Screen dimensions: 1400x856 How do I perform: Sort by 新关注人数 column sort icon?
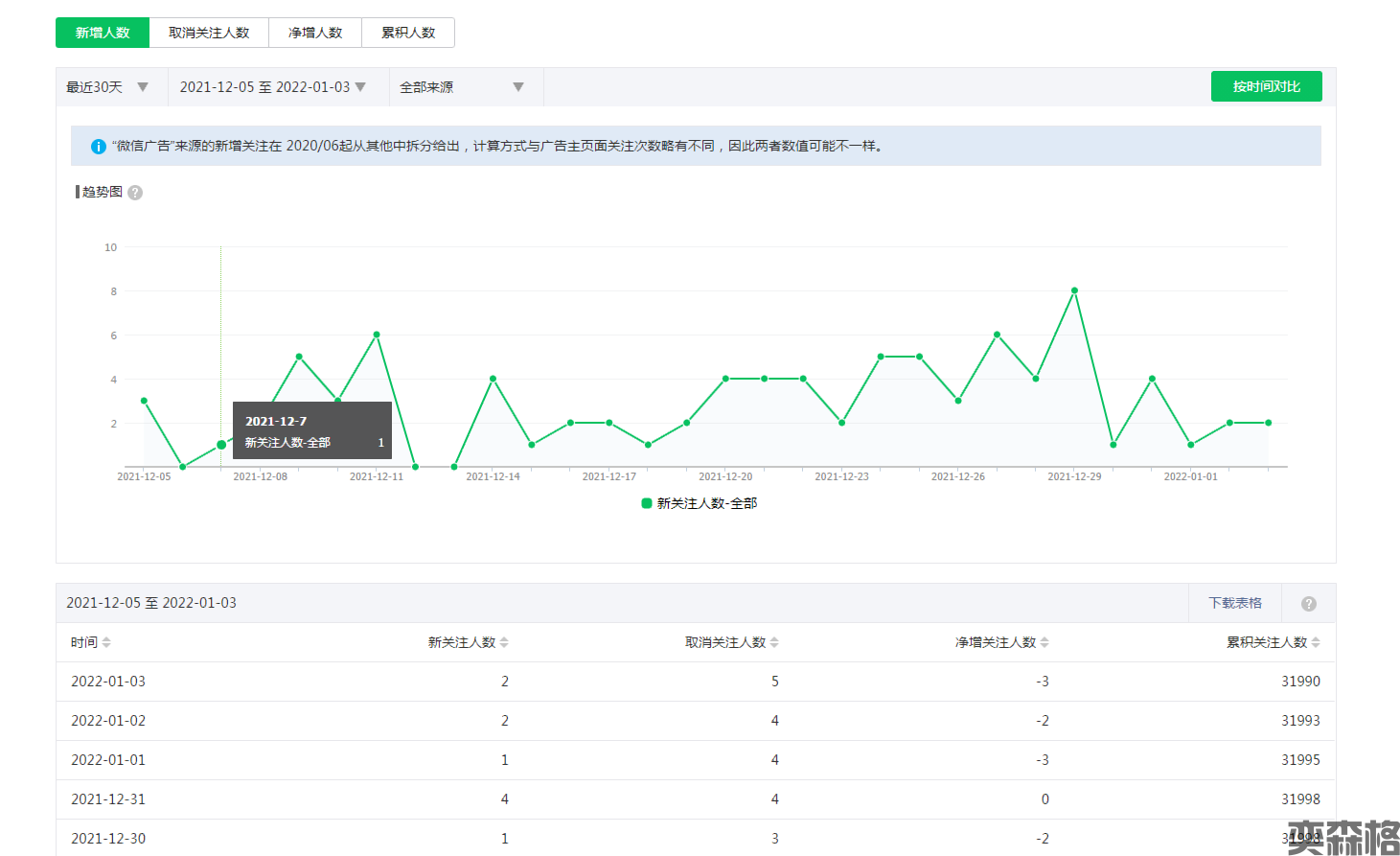coord(504,642)
